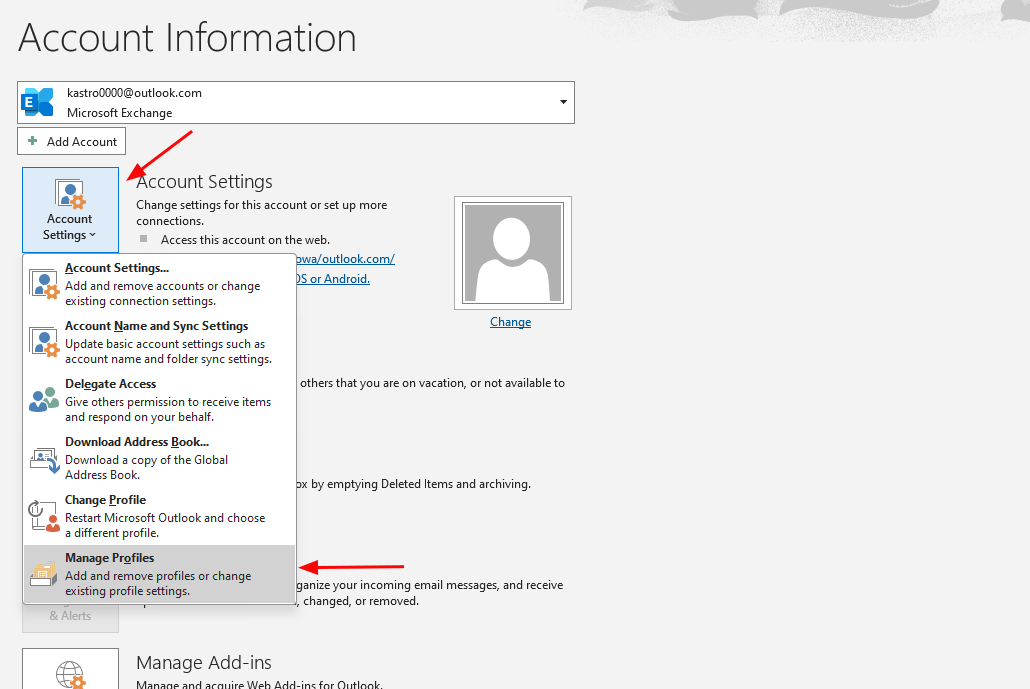
Task: Click the Microsoft Exchange account icon
Action: coord(38,102)
